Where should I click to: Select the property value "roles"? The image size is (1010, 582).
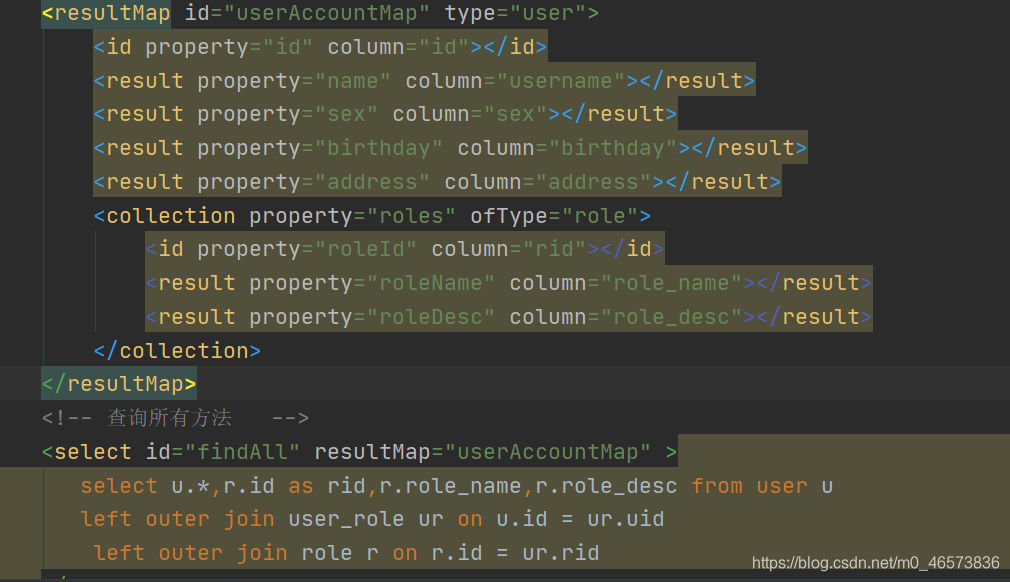[411, 216]
